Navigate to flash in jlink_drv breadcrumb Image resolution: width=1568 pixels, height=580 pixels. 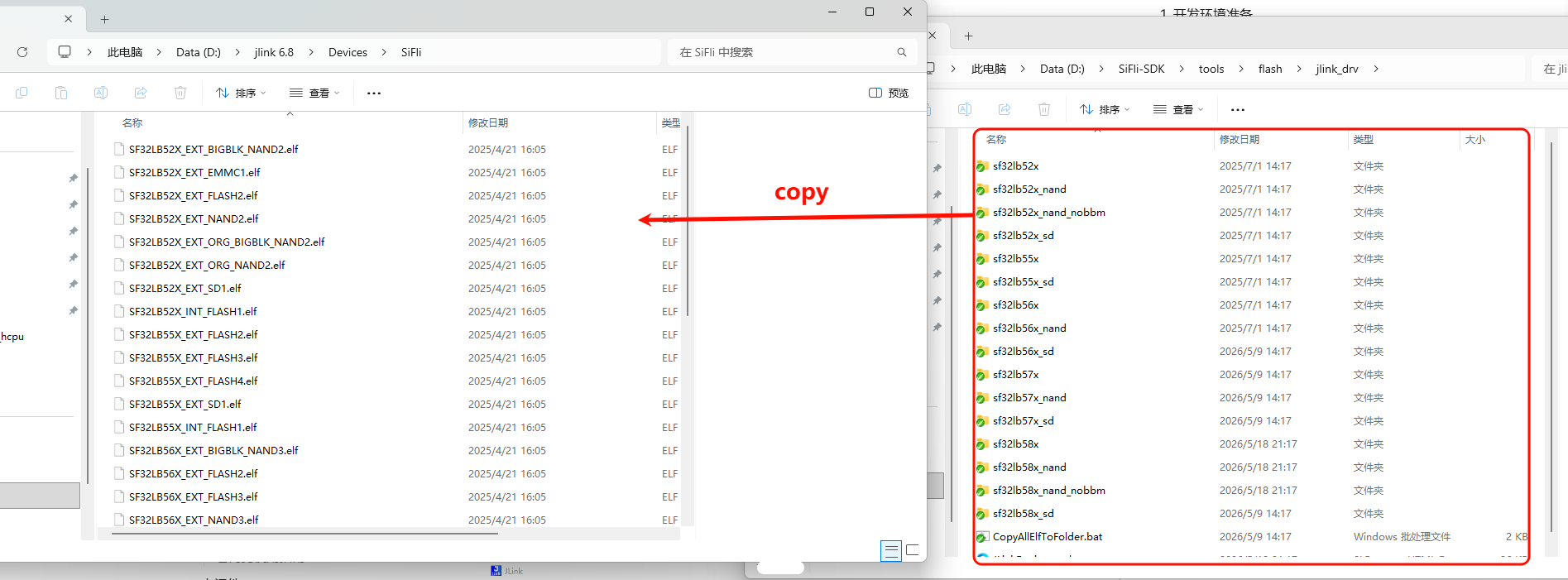[1270, 69]
